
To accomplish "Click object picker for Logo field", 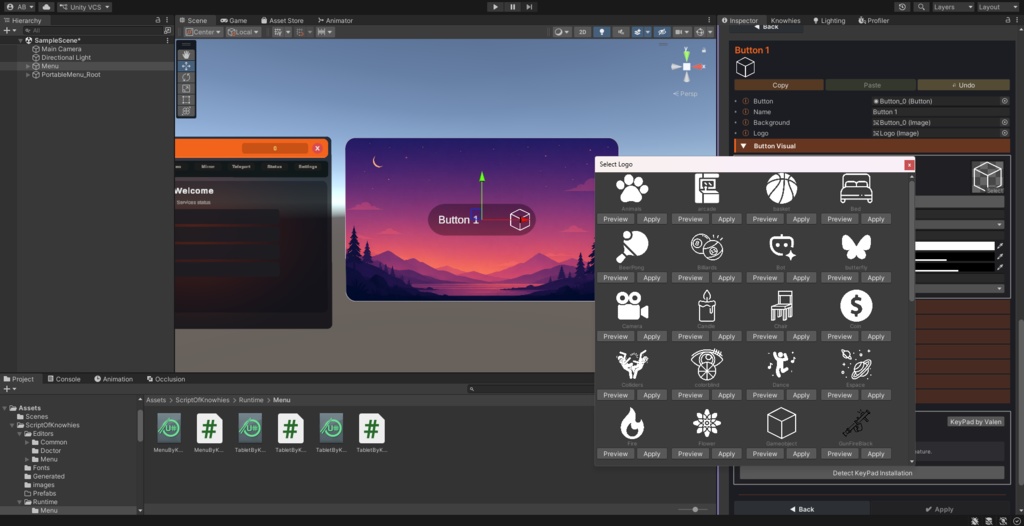I will (1005, 133).
